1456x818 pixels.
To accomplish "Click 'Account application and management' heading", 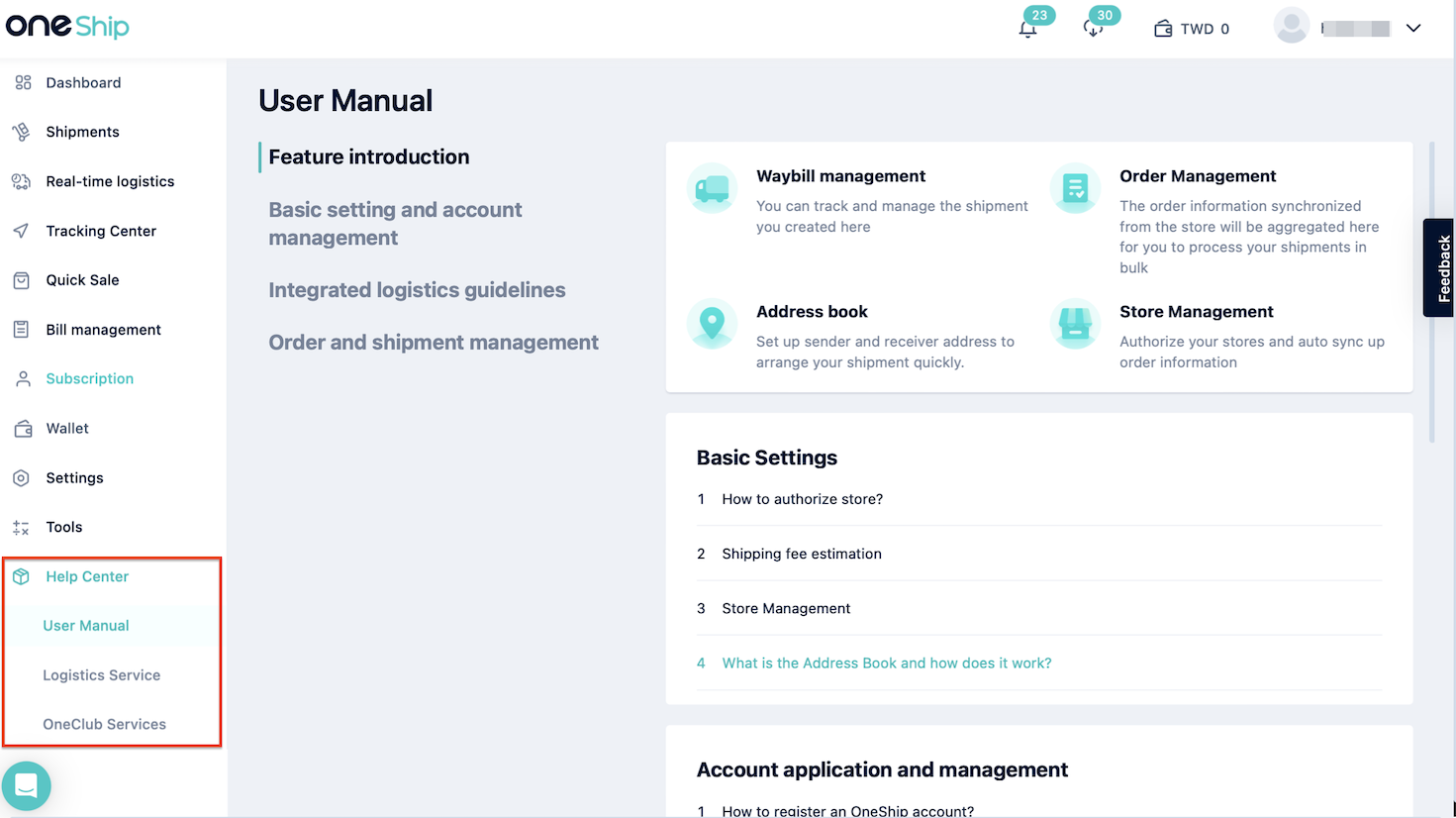I will pyautogui.click(x=882, y=769).
